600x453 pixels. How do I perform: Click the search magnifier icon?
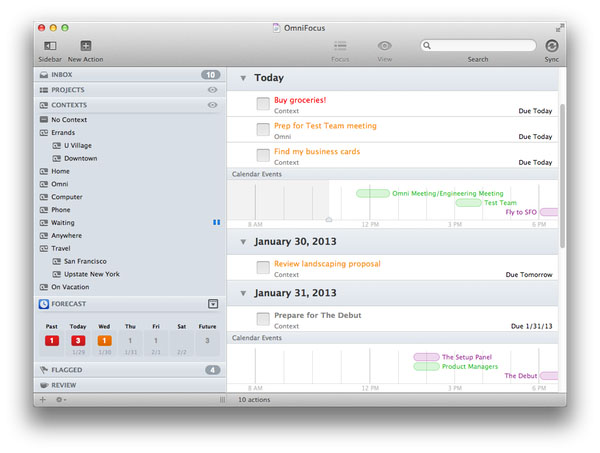(x=427, y=46)
